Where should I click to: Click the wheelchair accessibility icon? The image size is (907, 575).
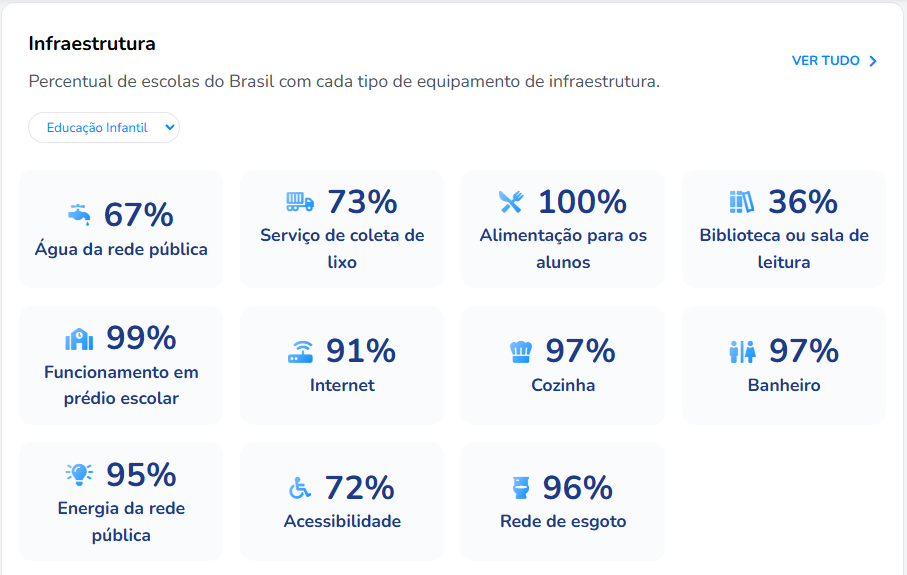tap(300, 488)
